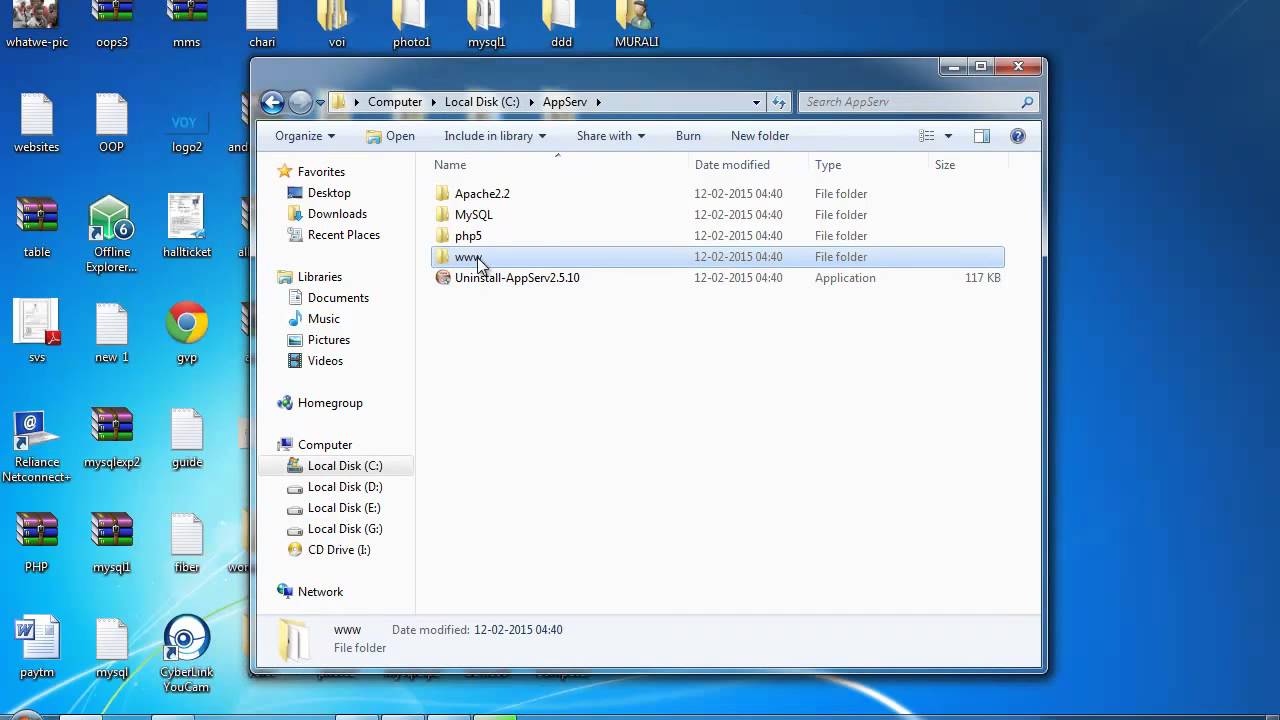Viewport: 1280px width, 720px height.
Task: Select the websites desktop icon
Action: tap(37, 123)
